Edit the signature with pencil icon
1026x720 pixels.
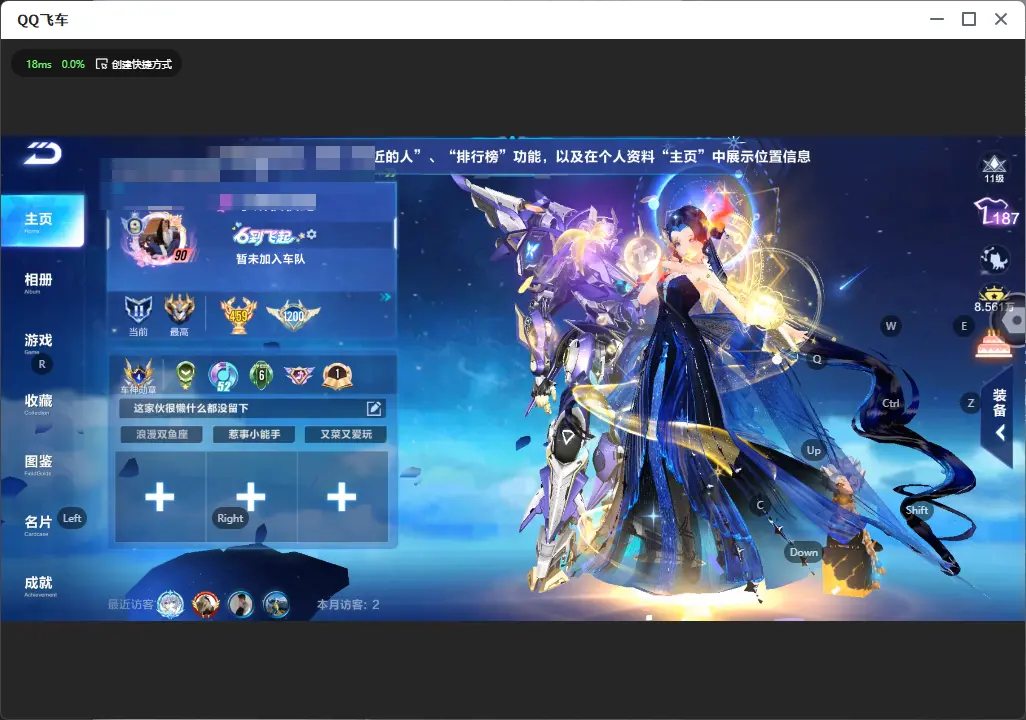click(x=374, y=408)
